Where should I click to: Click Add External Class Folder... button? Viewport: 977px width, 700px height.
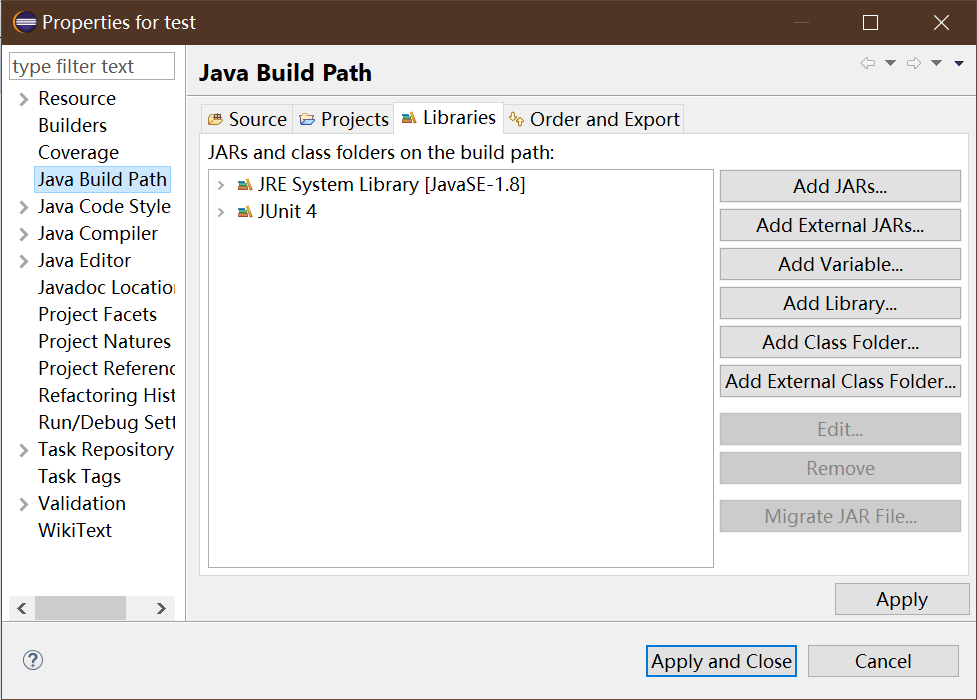[x=840, y=381]
